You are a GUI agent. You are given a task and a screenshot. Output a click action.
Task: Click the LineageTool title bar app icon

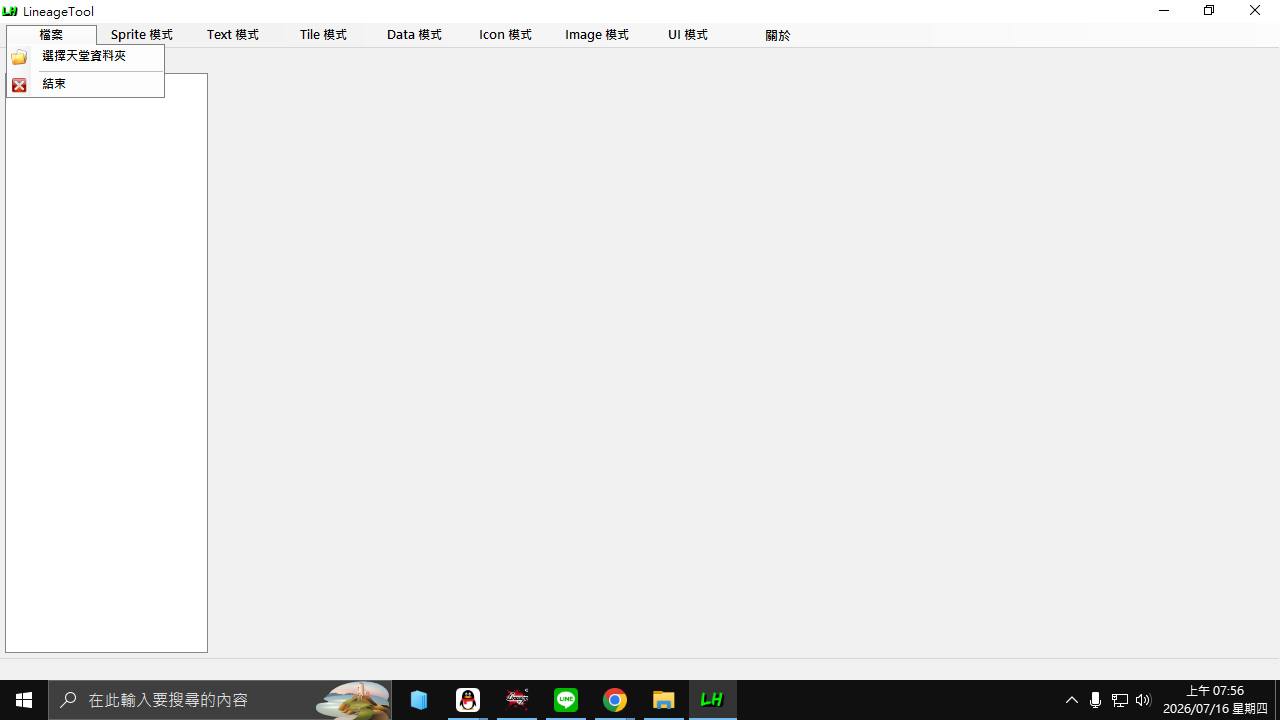10,11
